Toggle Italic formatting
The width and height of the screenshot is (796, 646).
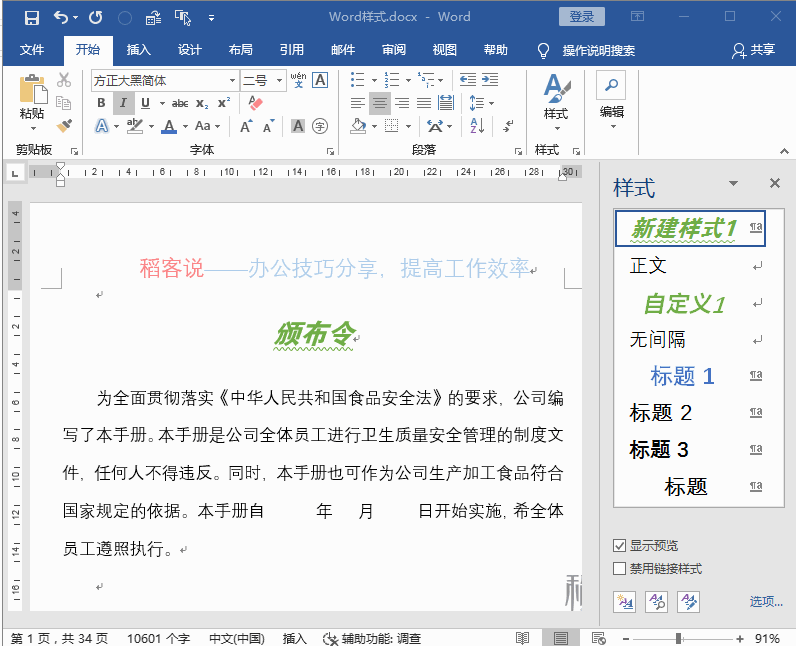pos(123,103)
